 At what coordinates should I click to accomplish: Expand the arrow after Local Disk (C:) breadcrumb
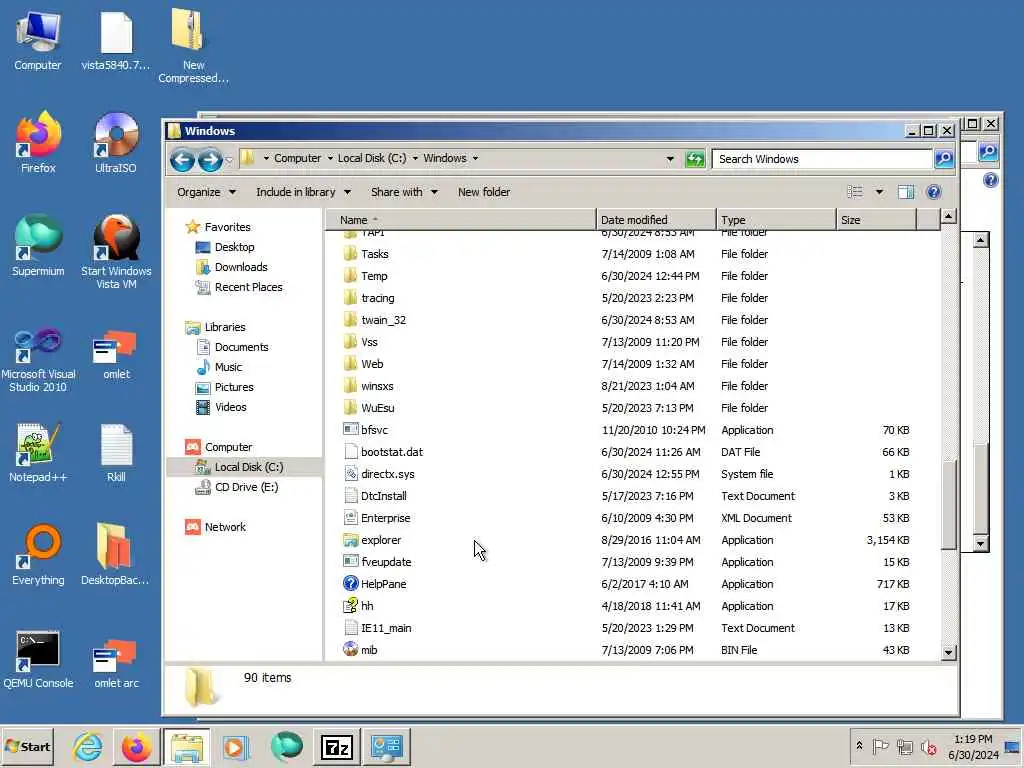(415, 159)
